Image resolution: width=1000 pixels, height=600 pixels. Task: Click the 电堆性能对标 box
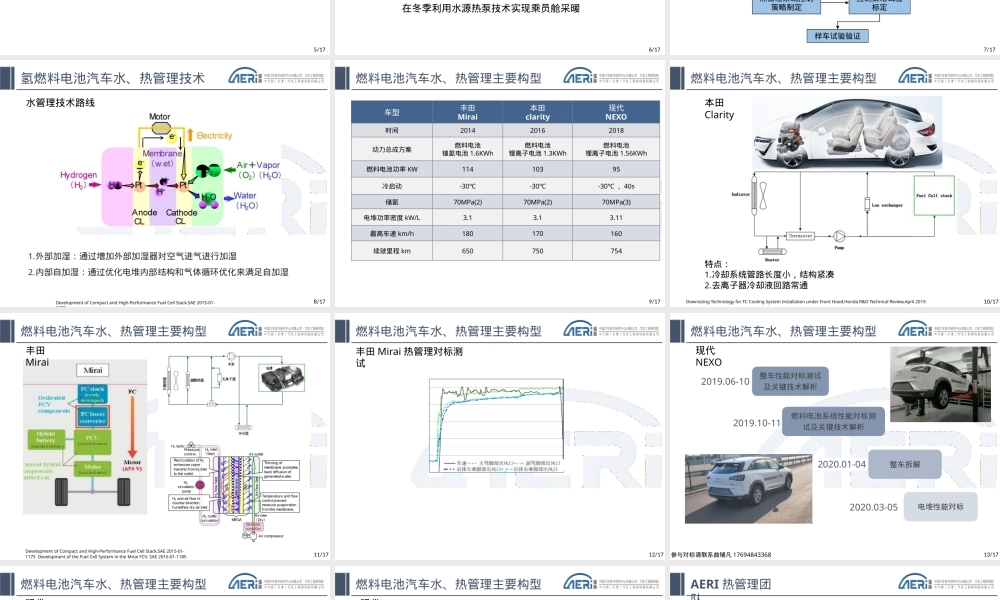(940, 507)
